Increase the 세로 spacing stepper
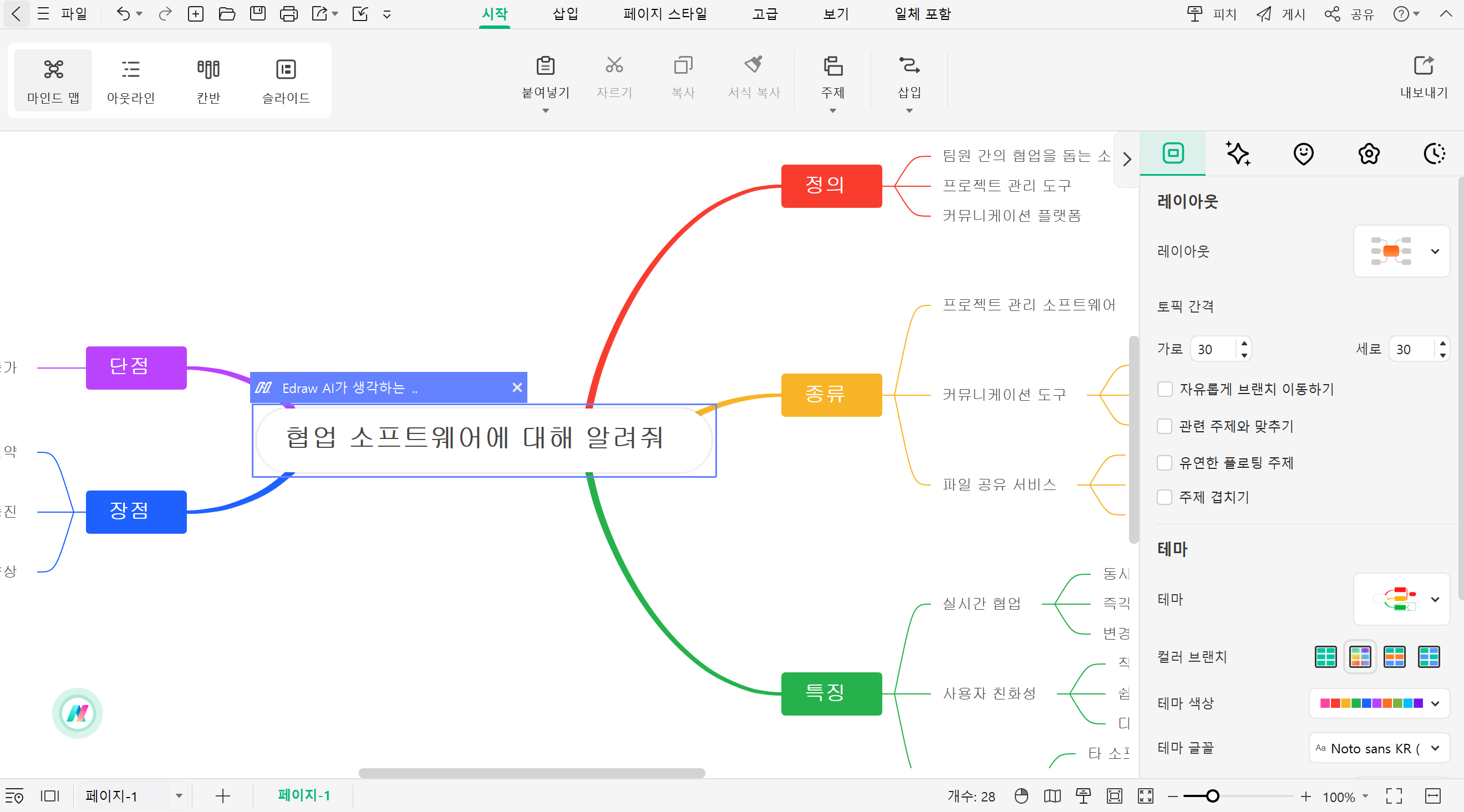1464x812 pixels. (x=1442, y=343)
